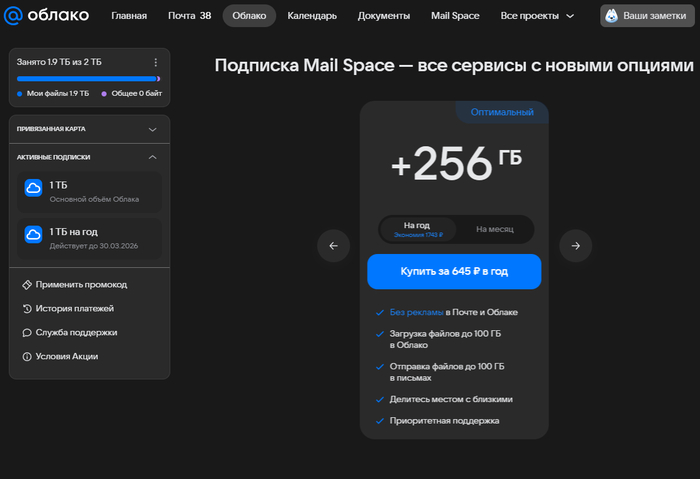
Task: Show next plan with right arrow
Action: tap(575, 246)
